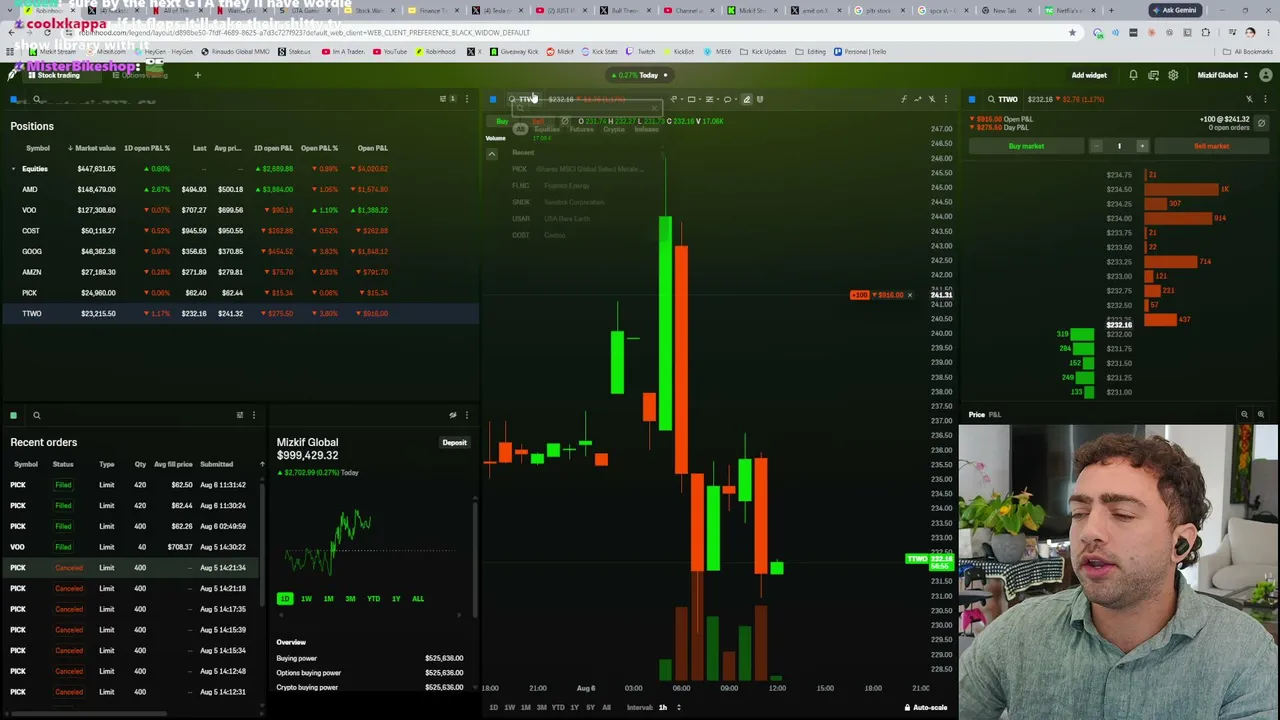This screenshot has width=1280, height=720.
Task: Collapse the Equities group in Positions
Action: pos(13,169)
